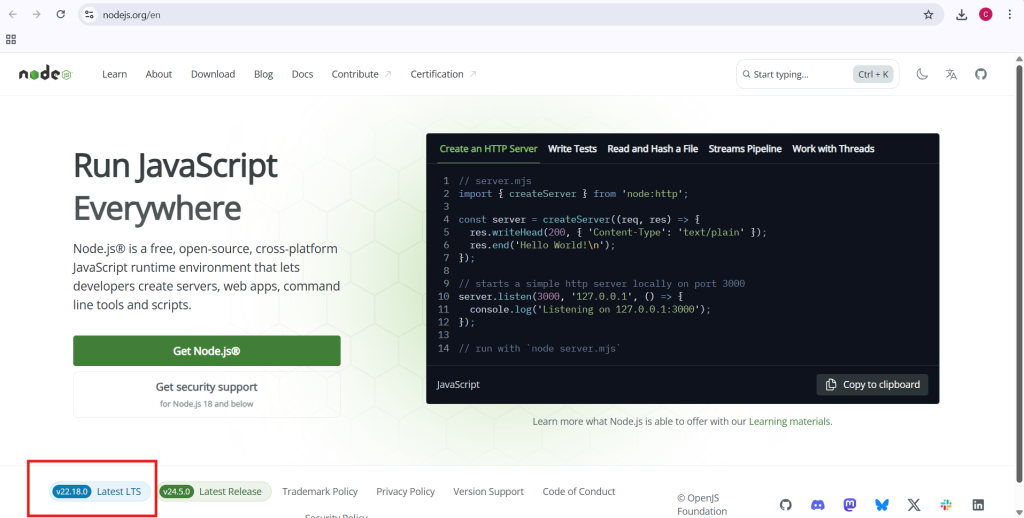Open the GitHub icon in the header
Viewport: 1024px width, 518px height.
click(x=980, y=74)
